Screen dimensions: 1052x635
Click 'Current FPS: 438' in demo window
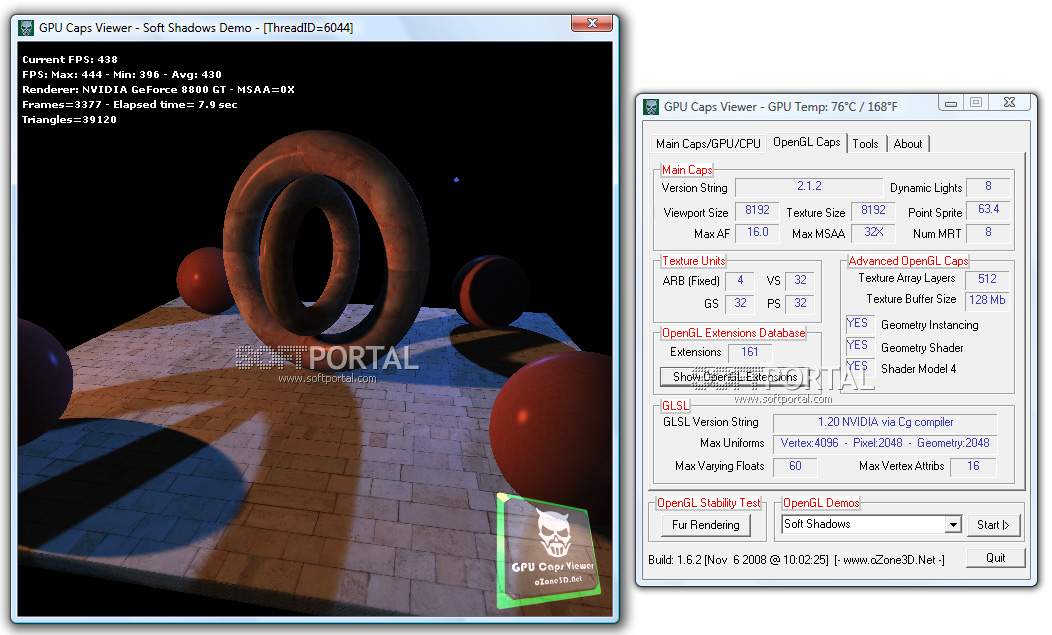pos(70,60)
